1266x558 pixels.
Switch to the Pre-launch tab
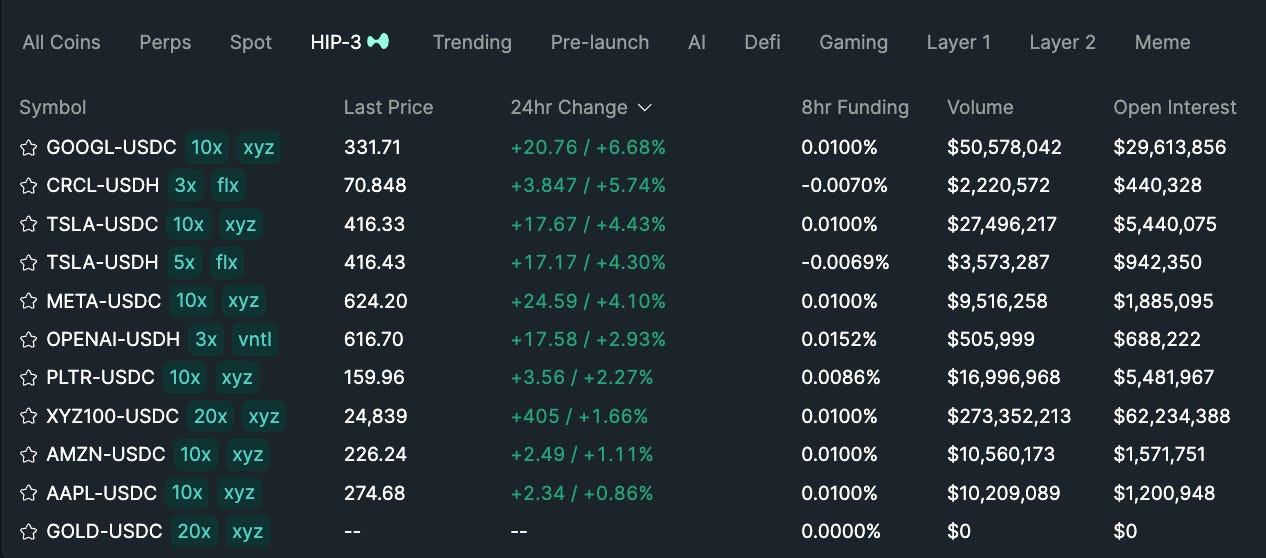600,43
